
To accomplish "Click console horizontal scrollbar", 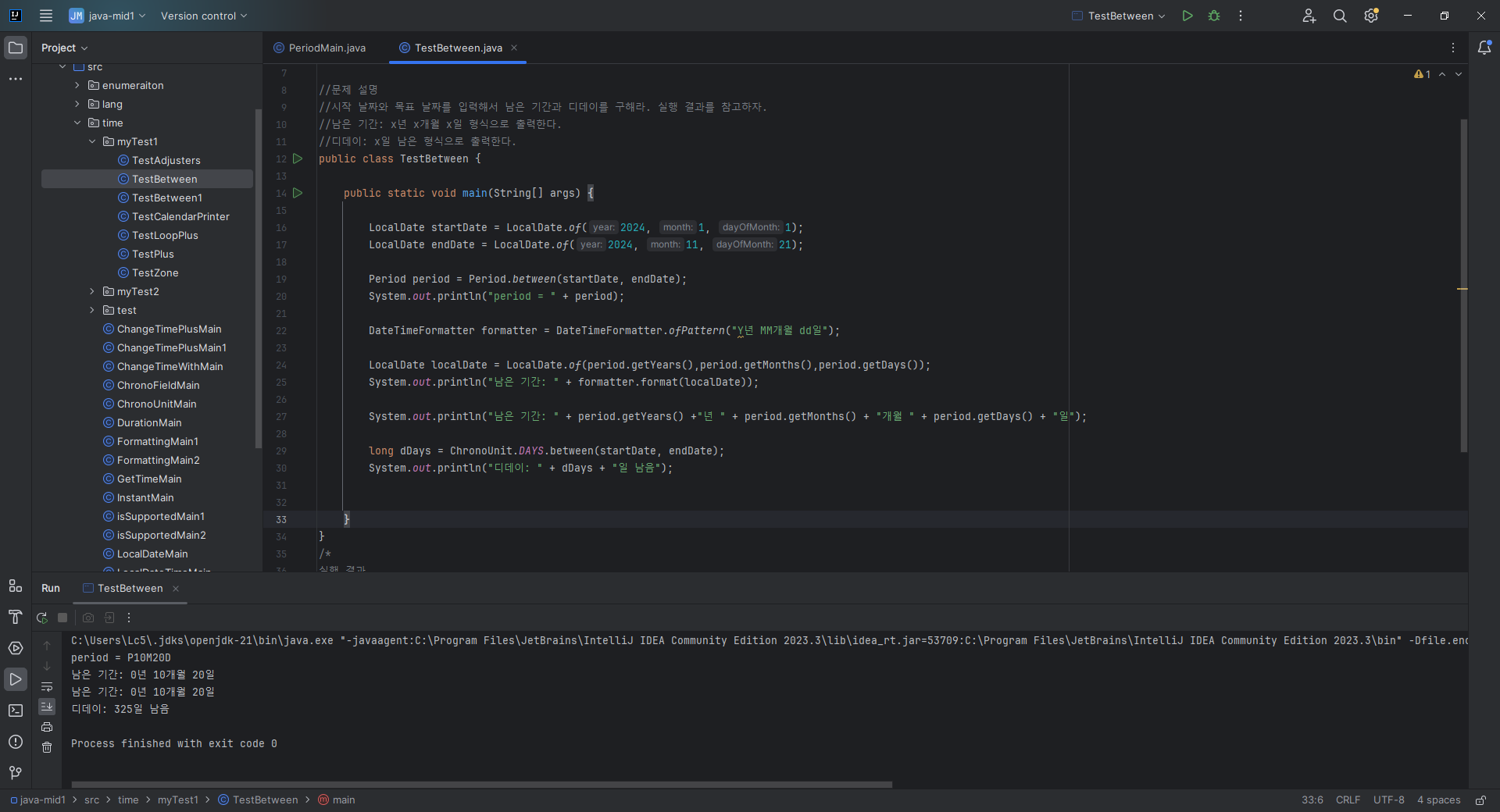I will click(481, 785).
